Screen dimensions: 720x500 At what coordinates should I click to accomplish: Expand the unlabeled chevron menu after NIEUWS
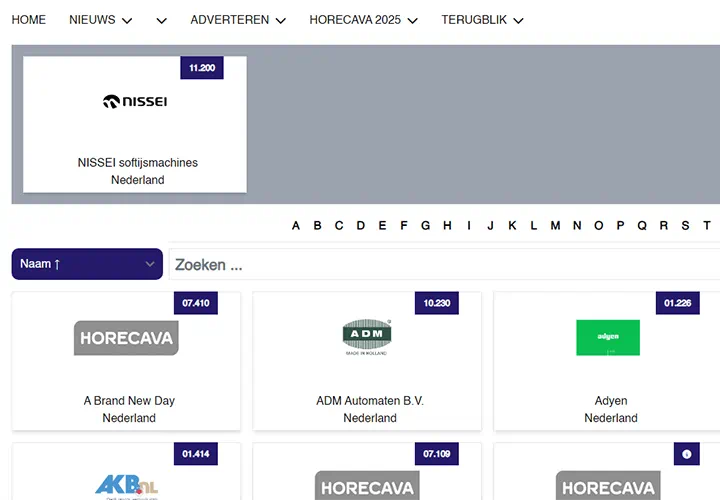tap(161, 21)
